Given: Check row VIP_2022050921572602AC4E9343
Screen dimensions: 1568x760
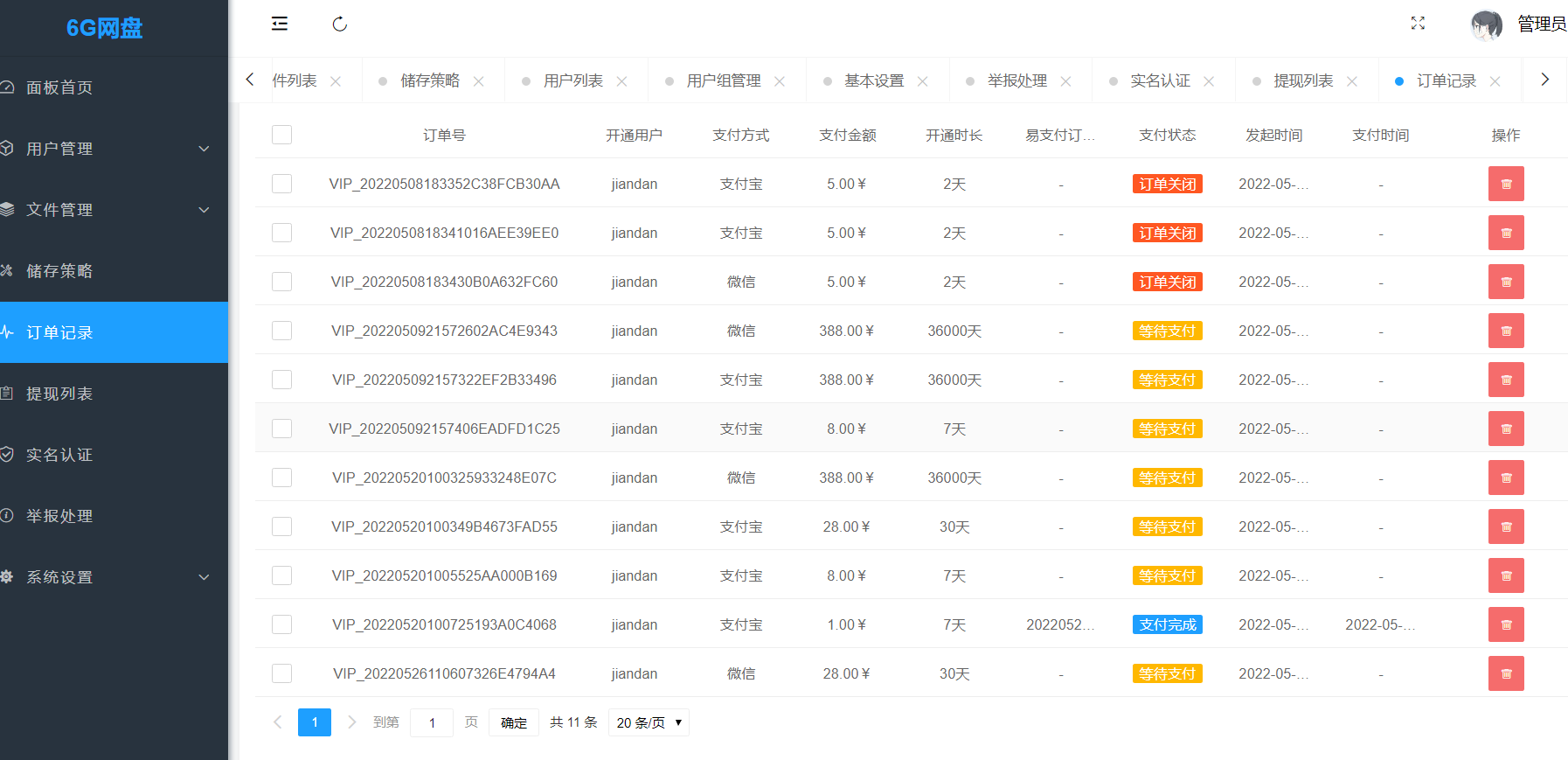Looking at the screenshot, I should pos(281,331).
